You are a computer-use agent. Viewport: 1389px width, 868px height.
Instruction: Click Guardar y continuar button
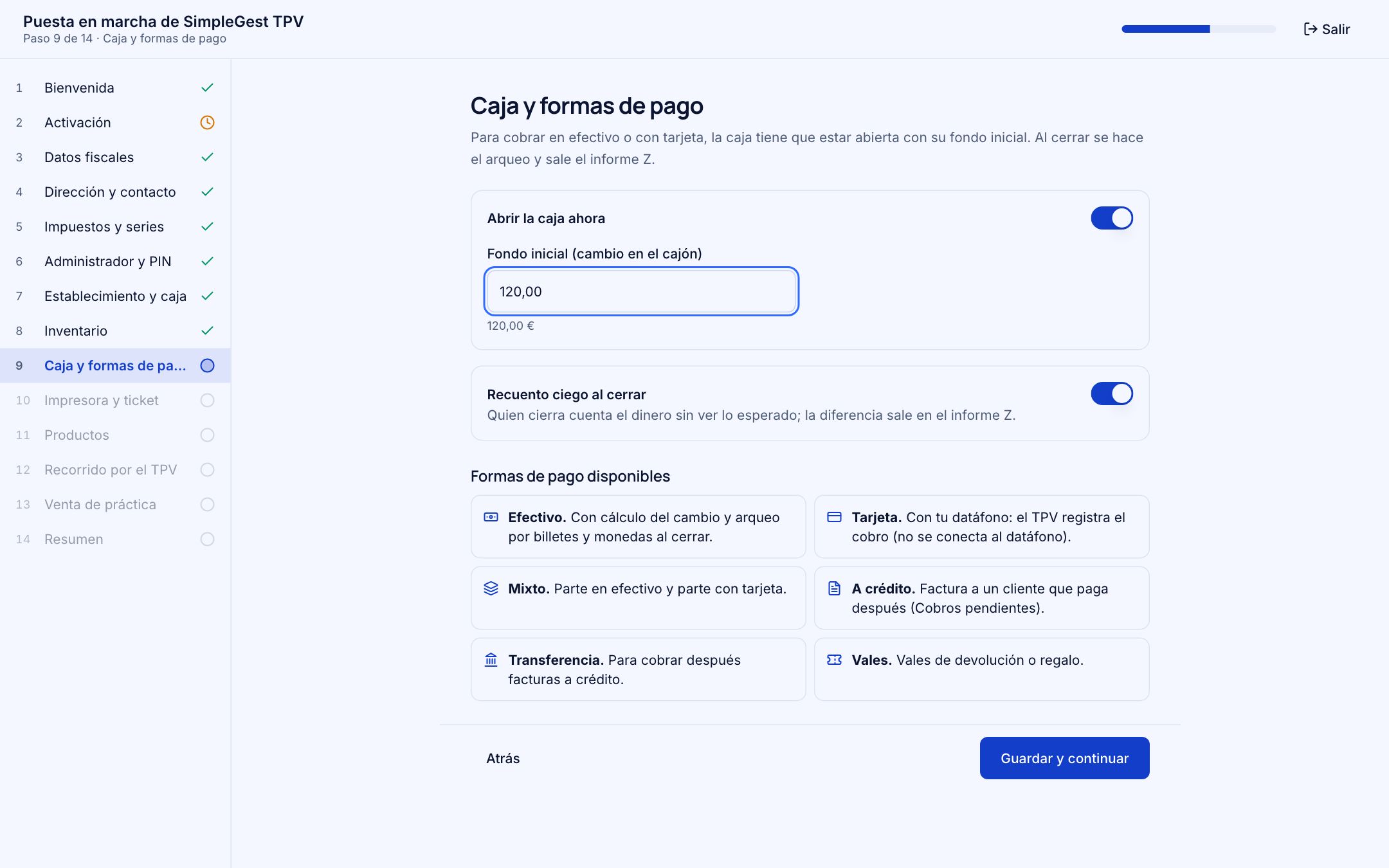tap(1064, 758)
